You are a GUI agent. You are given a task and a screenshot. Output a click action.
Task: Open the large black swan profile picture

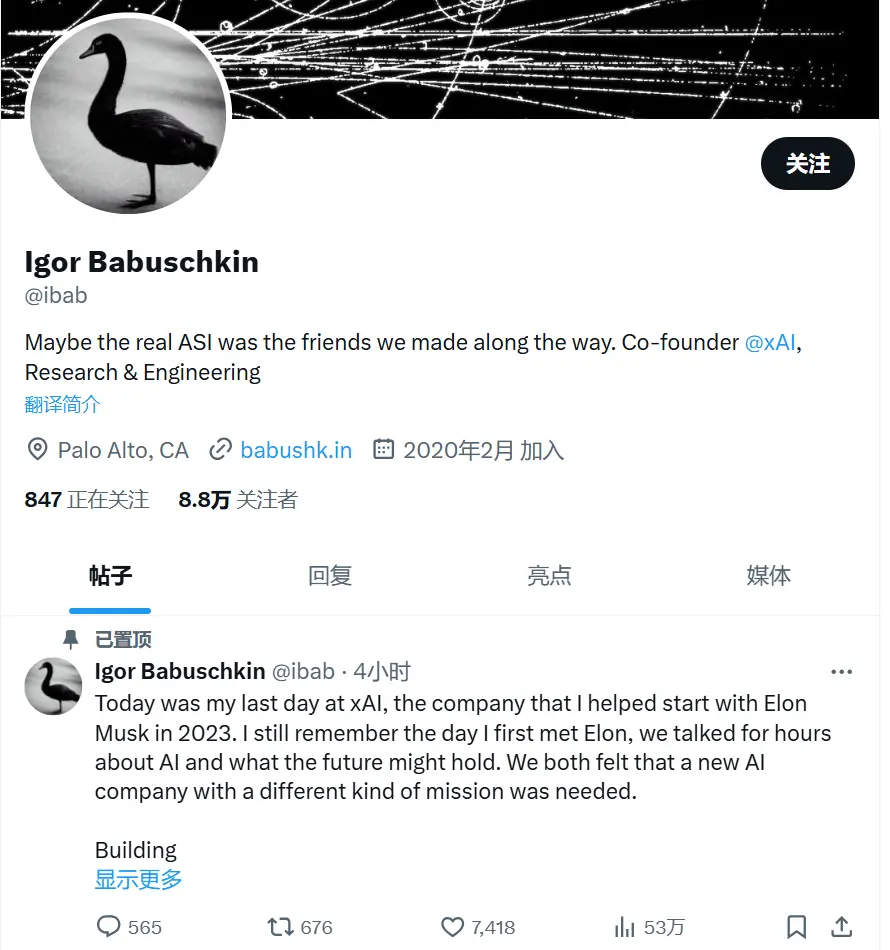[130, 115]
